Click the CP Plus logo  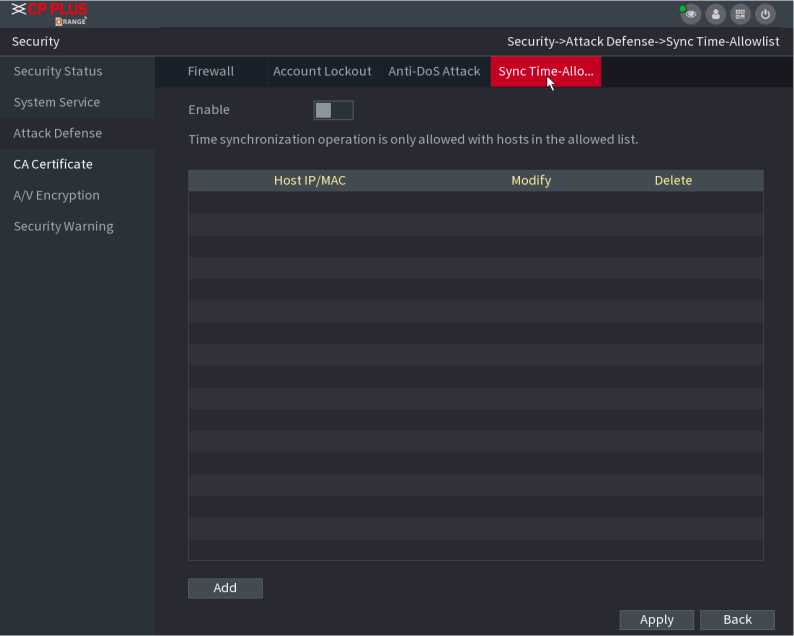[50, 13]
